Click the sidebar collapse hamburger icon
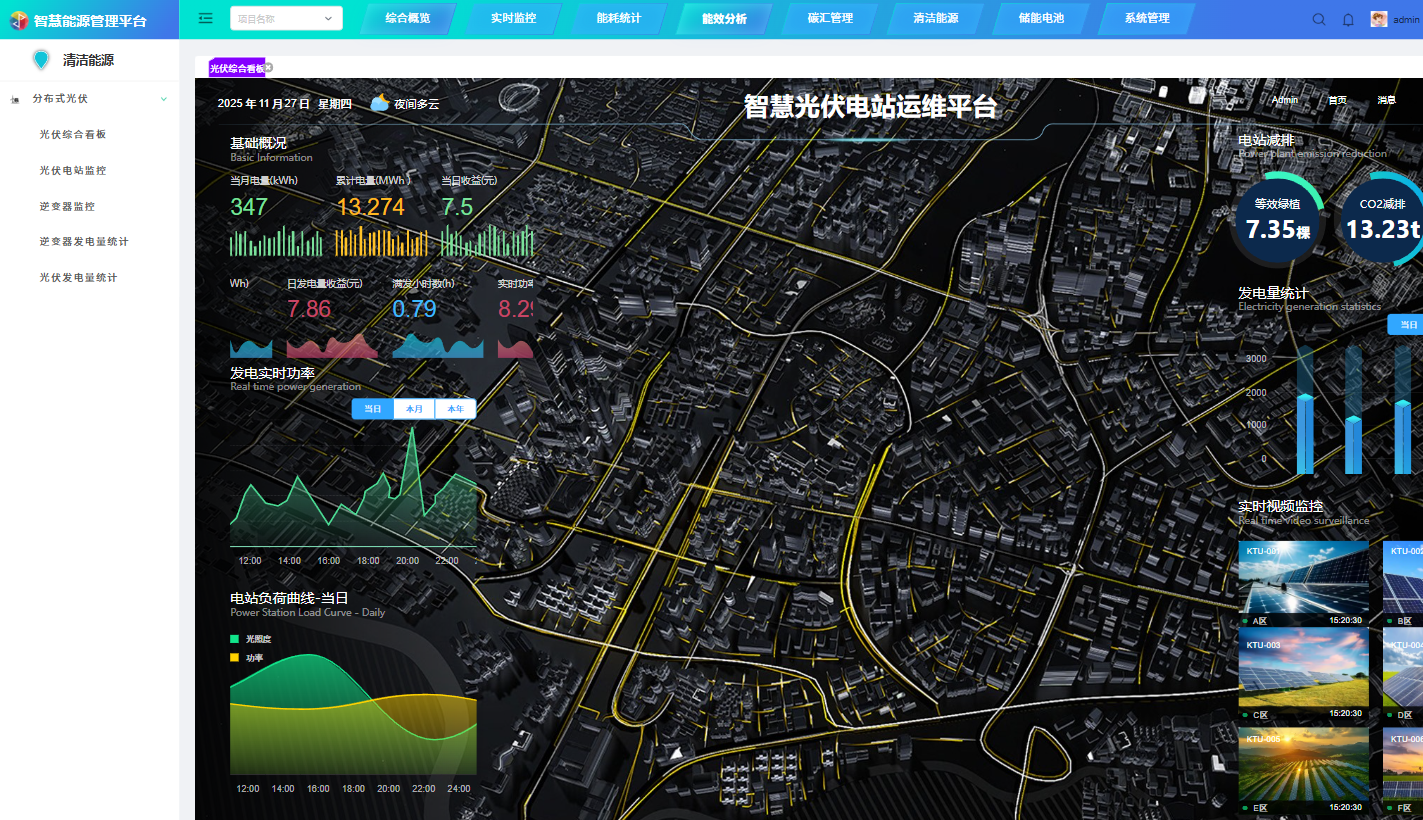Image resolution: width=1423 pixels, height=820 pixels. pyautogui.click(x=205, y=18)
